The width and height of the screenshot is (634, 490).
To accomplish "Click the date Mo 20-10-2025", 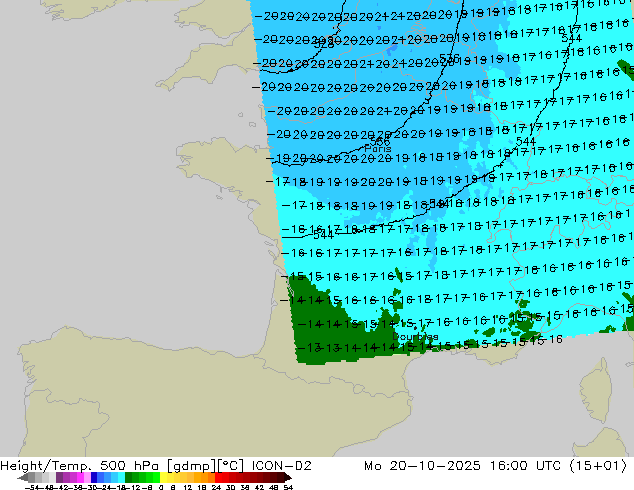I will tap(422, 466).
